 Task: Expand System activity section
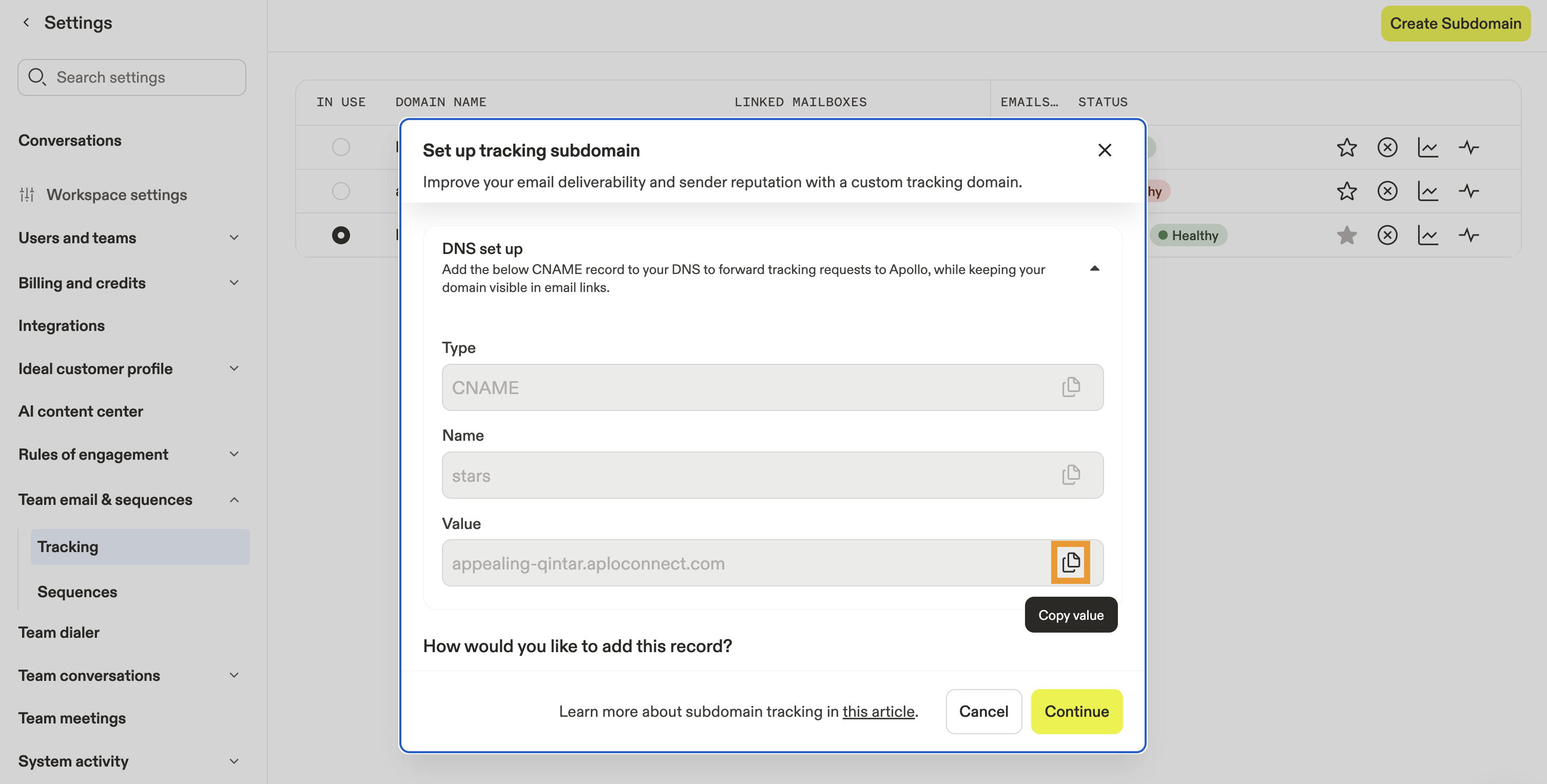pos(234,761)
